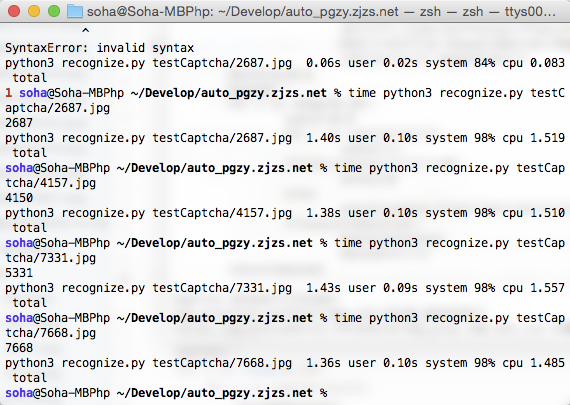The width and height of the screenshot is (570, 405).
Task: Click the red close window button
Action: 14,11
